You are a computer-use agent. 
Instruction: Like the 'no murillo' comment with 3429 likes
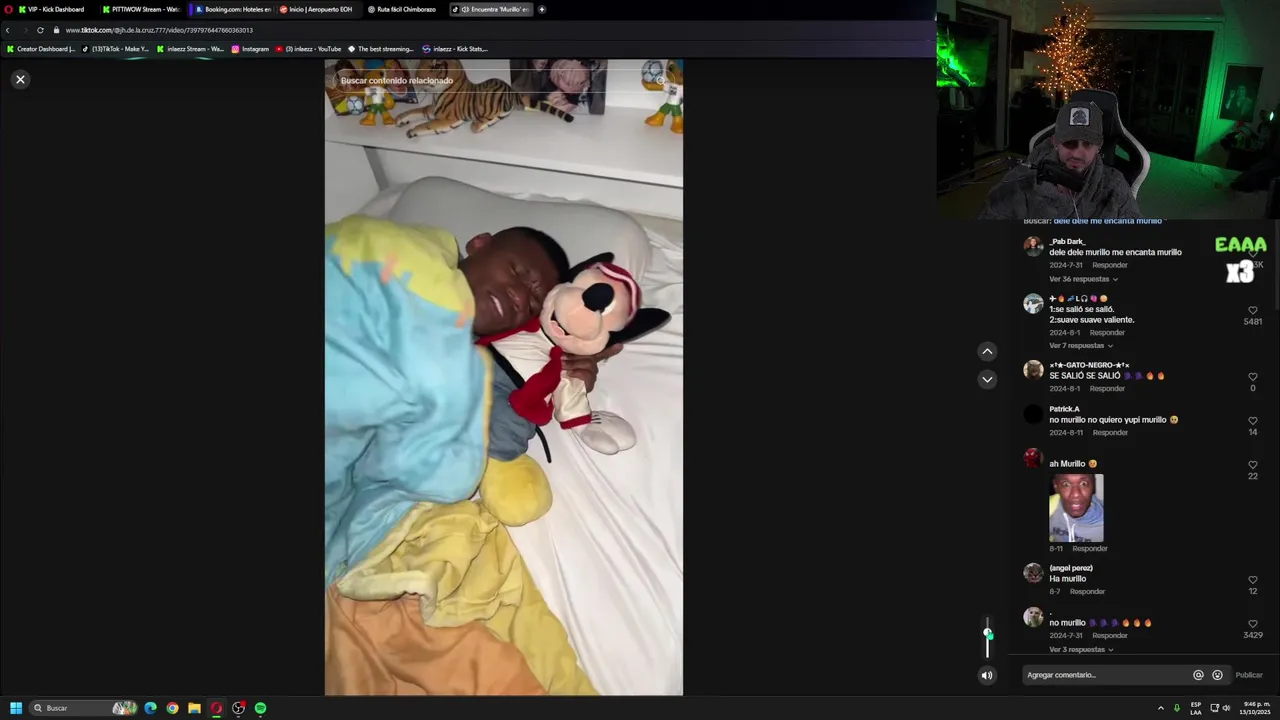(x=1252, y=624)
